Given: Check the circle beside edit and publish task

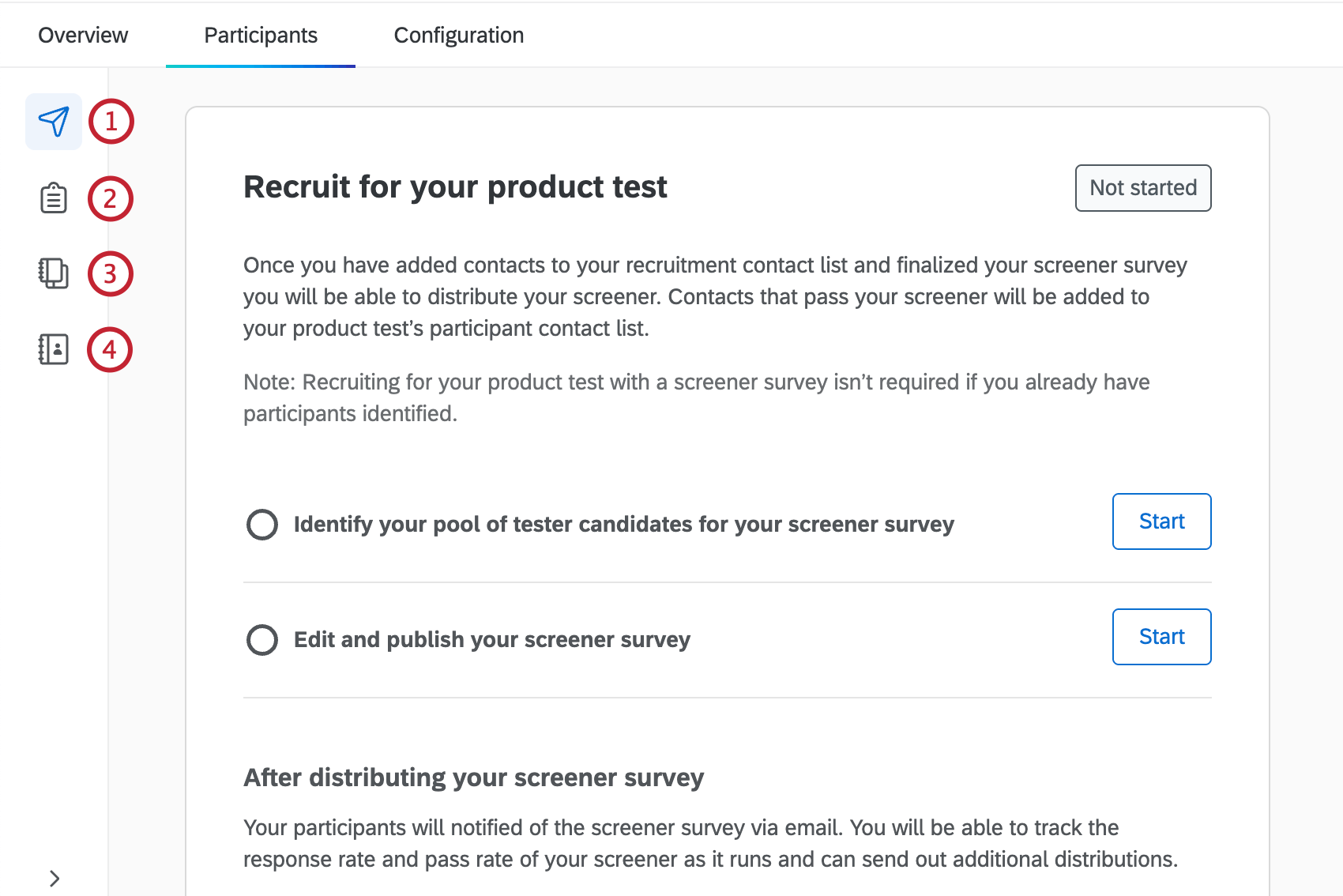Looking at the screenshot, I should [262, 639].
